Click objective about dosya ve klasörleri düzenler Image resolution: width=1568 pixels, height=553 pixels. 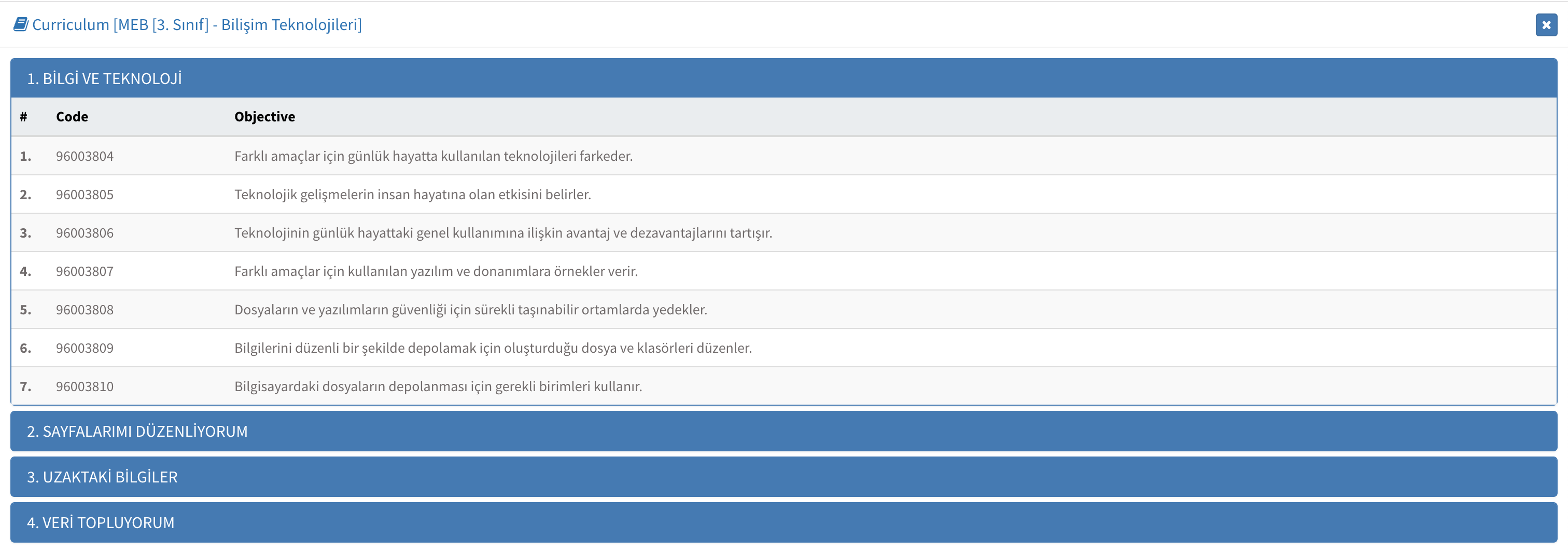pos(493,348)
